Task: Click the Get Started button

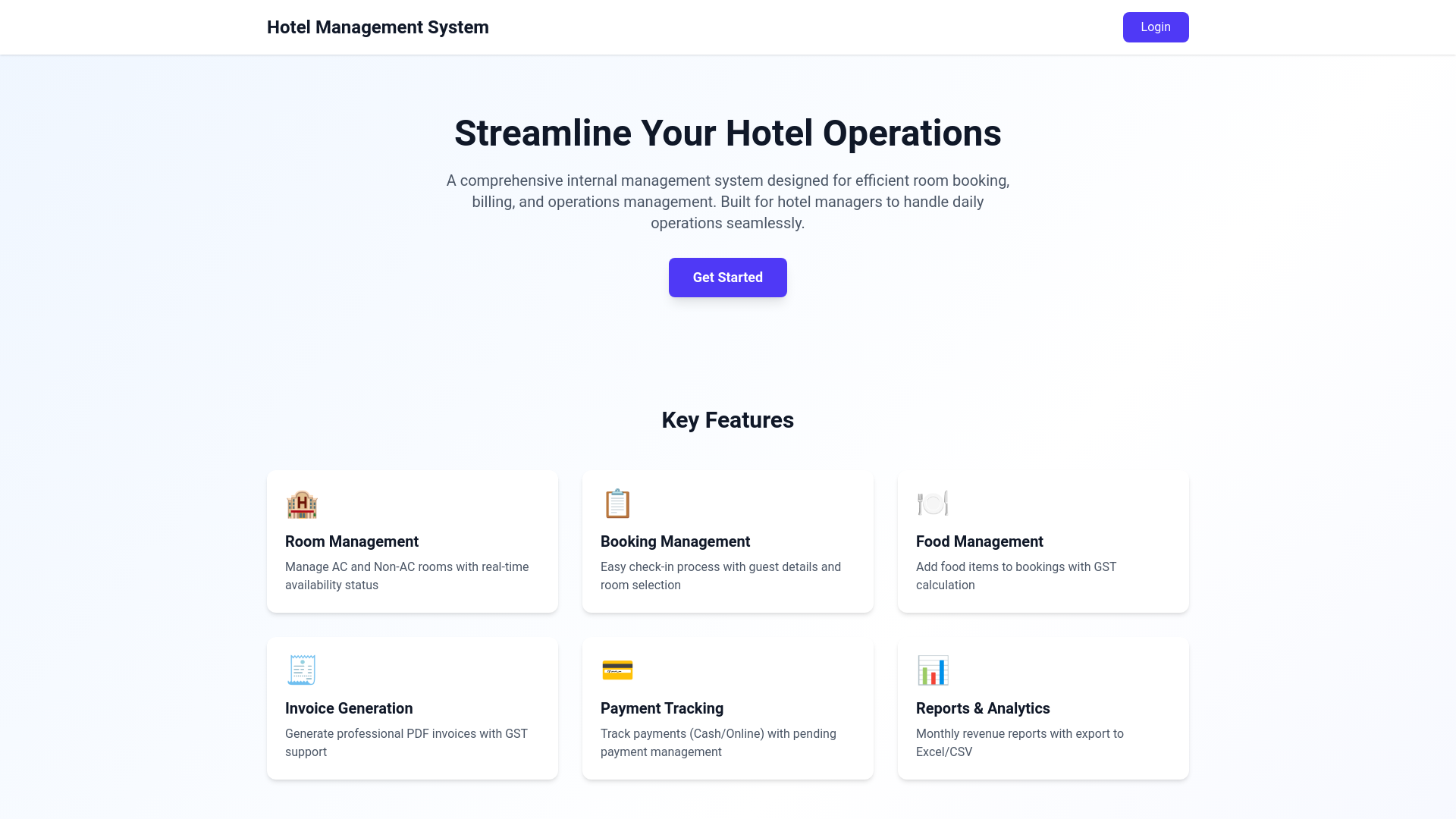Action: tap(728, 278)
